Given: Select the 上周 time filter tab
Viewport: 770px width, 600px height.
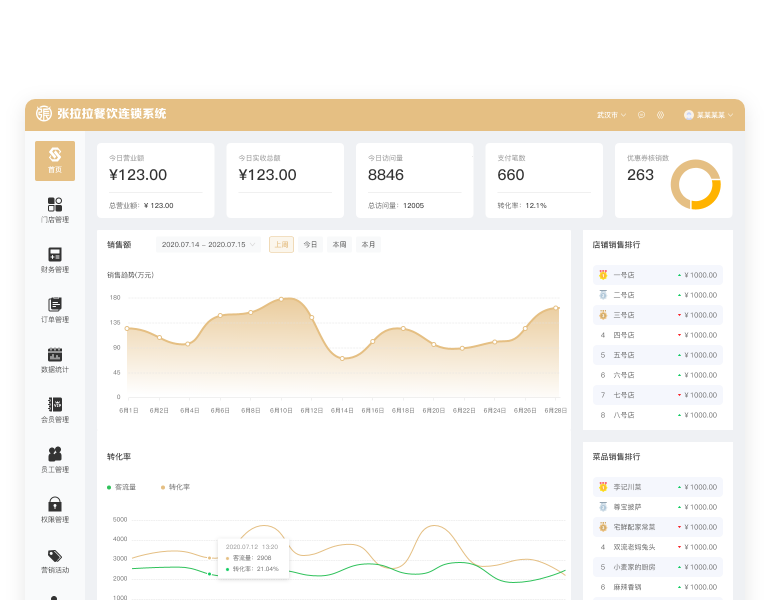Looking at the screenshot, I should (x=281, y=244).
